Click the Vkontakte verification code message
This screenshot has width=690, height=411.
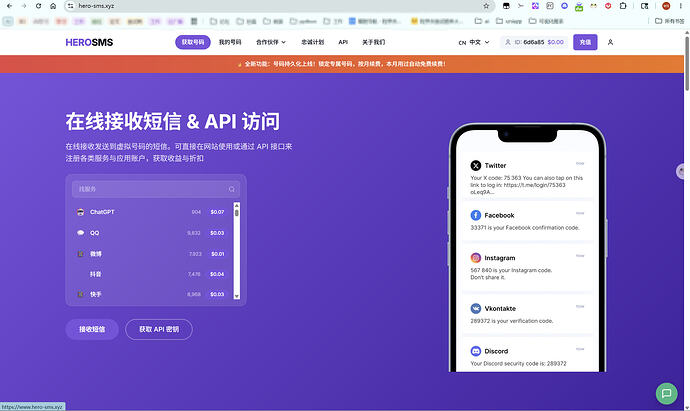click(512, 321)
